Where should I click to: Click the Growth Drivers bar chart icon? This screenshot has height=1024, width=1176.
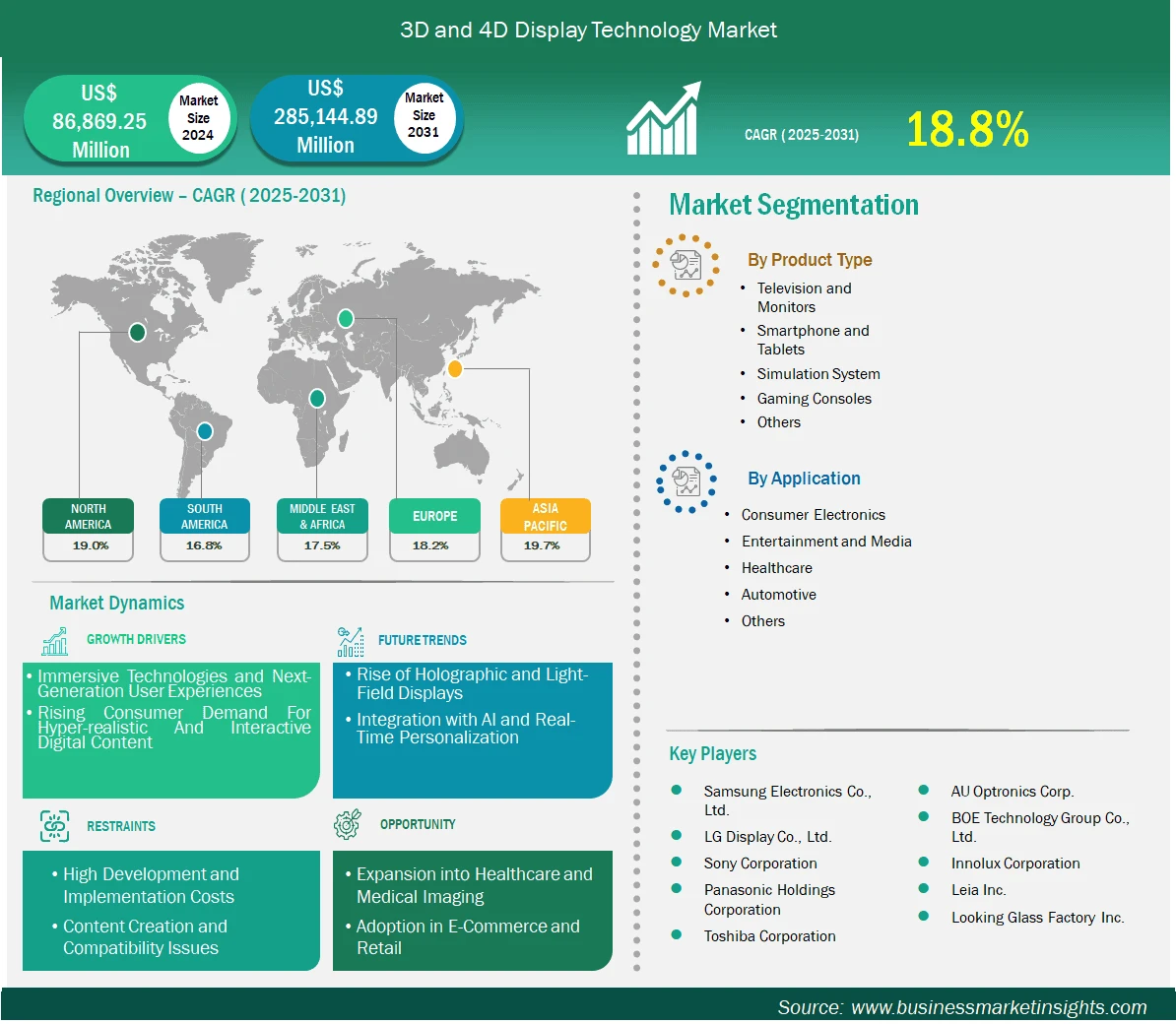(x=55, y=641)
